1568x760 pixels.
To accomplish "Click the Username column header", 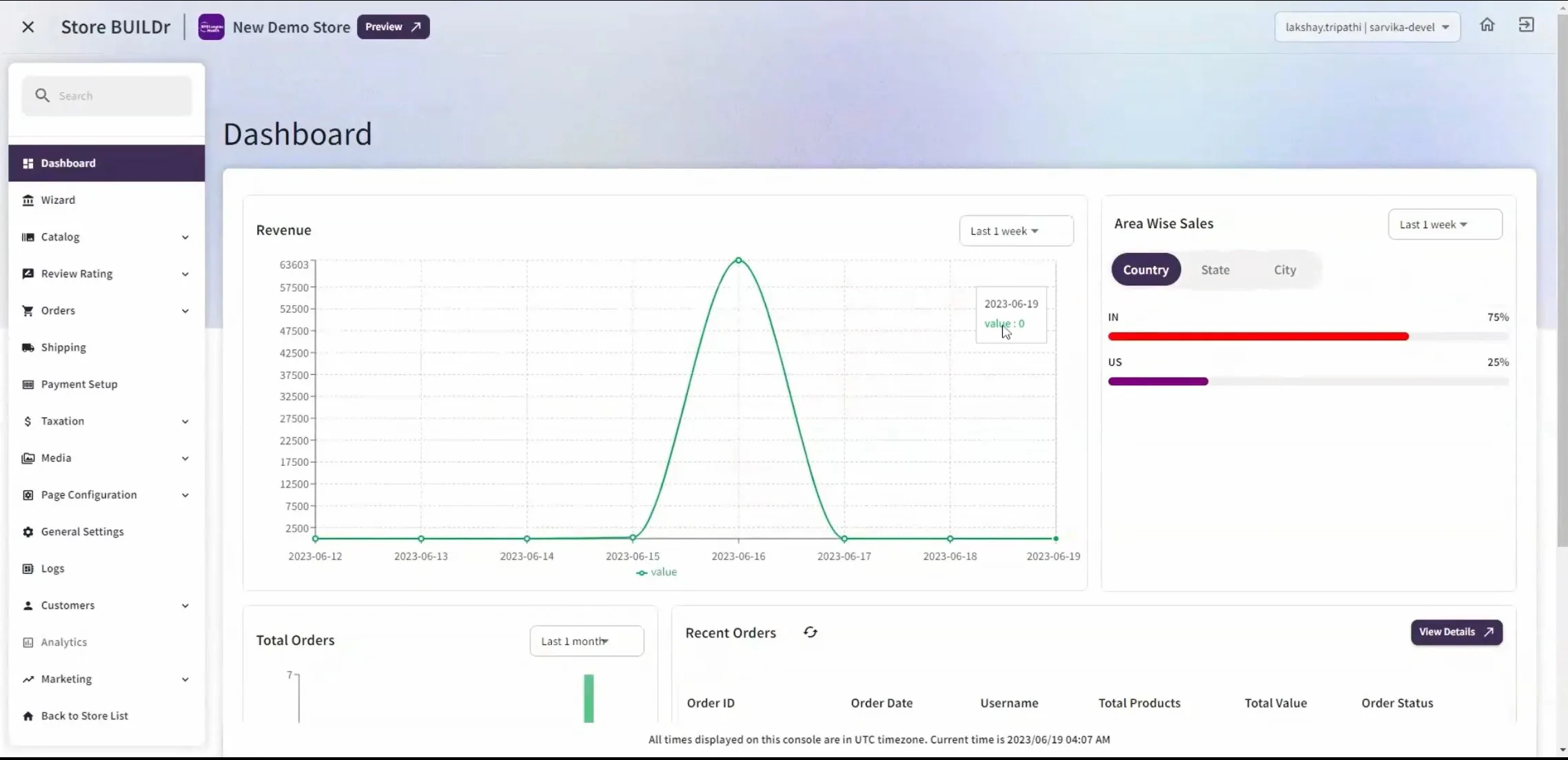I will pyautogui.click(x=1009, y=703).
